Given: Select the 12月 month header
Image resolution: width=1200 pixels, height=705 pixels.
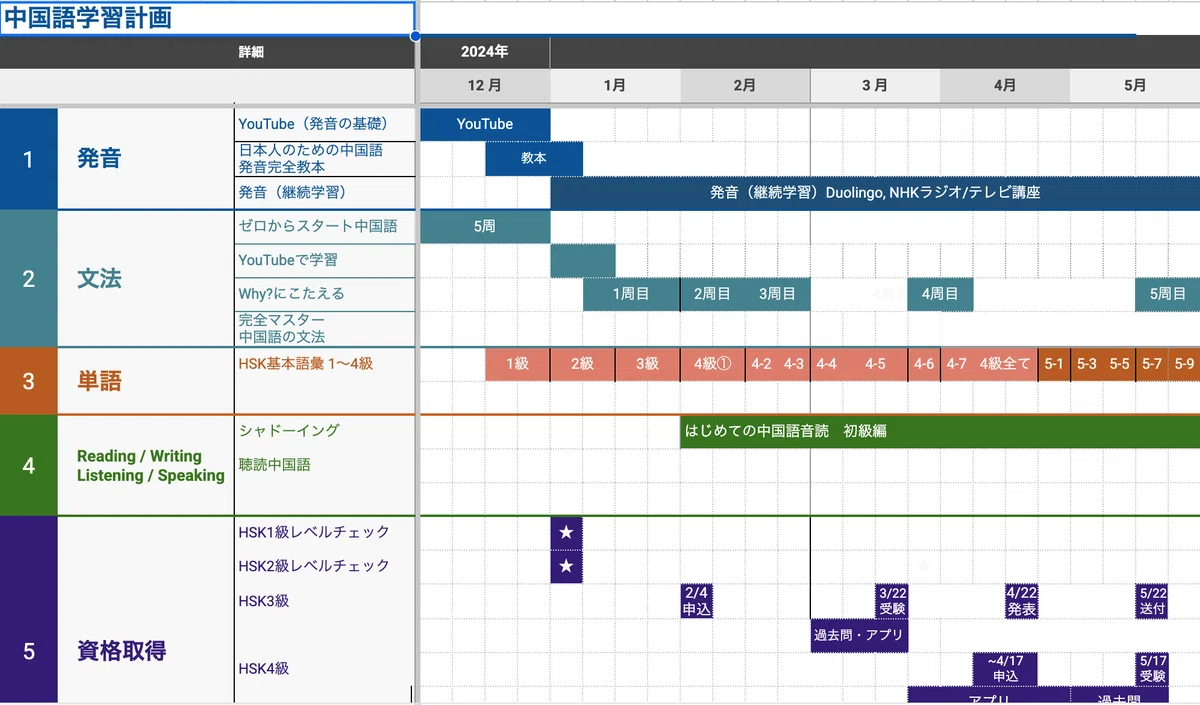Looking at the screenshot, I should coord(484,86).
